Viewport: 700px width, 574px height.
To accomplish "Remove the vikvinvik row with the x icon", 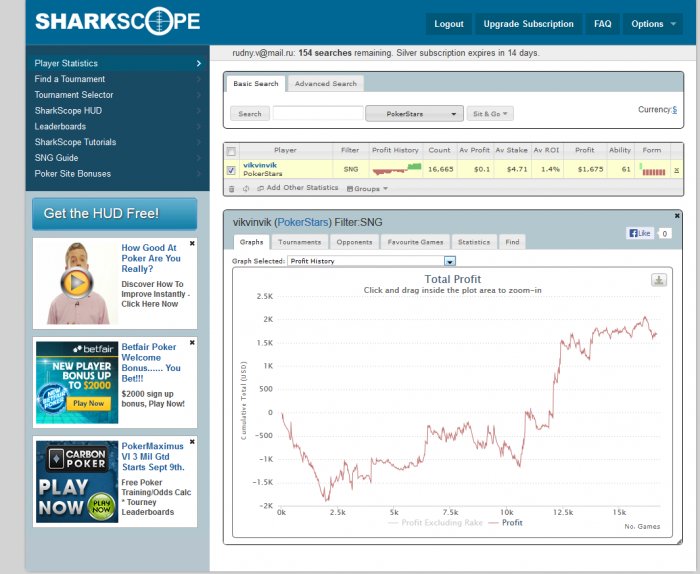I will tap(677, 170).
